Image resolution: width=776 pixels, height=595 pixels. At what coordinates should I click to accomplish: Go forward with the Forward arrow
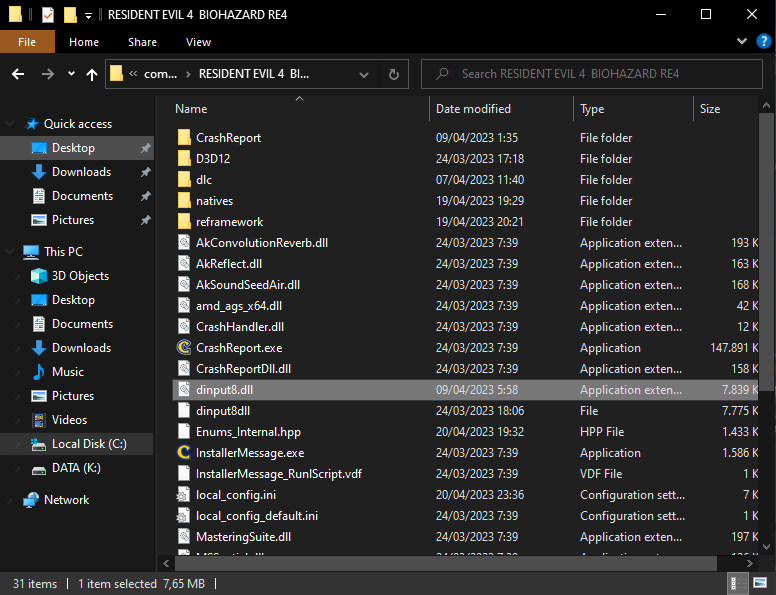48,74
